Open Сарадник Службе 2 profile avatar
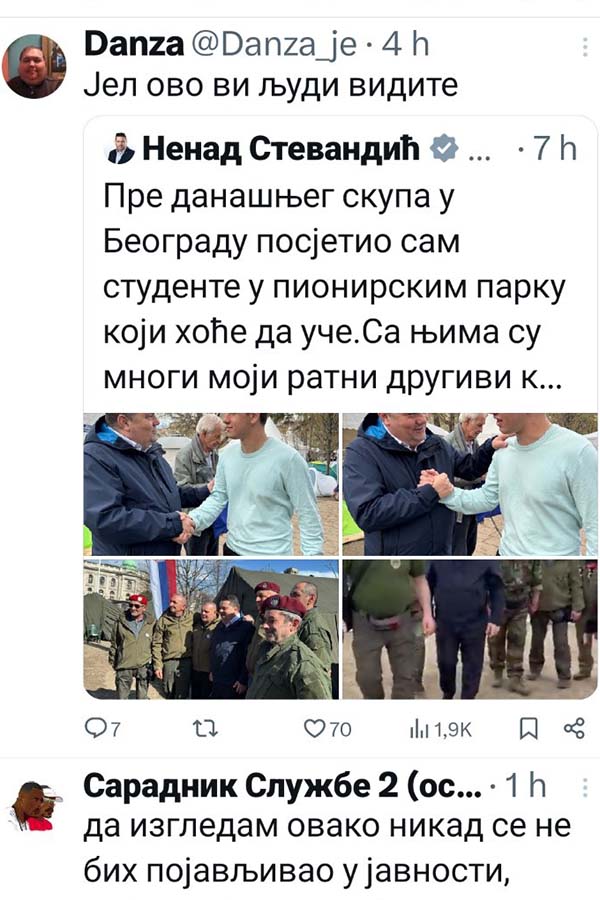Image resolution: width=600 pixels, height=900 pixels. (x=34, y=805)
